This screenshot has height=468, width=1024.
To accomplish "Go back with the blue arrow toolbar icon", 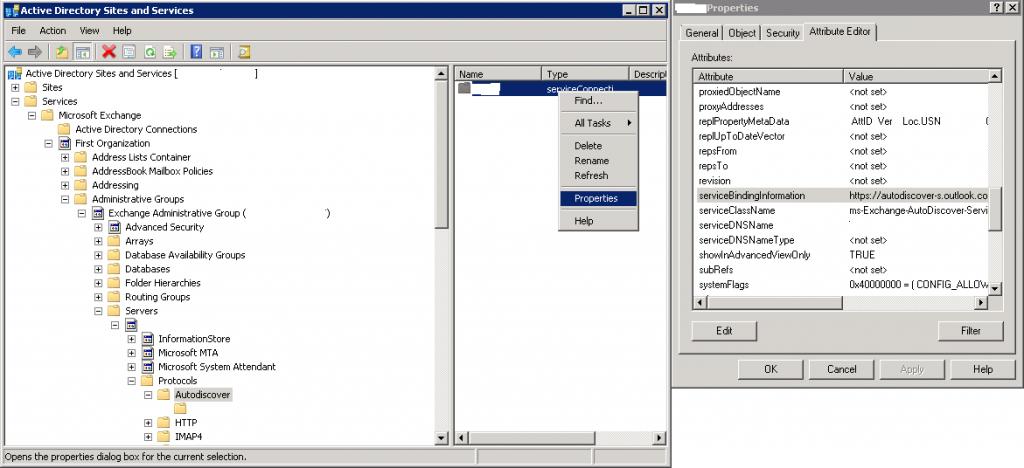I will [x=15, y=52].
